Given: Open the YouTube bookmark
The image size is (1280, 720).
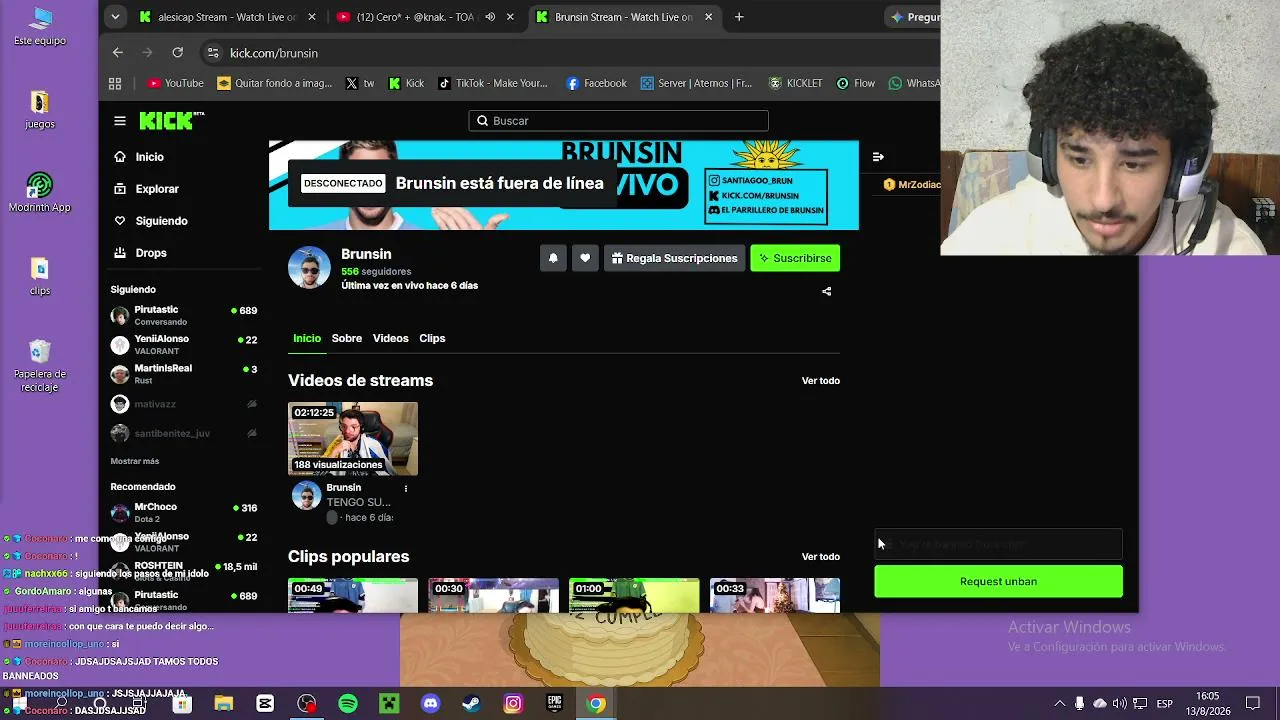Looking at the screenshot, I should click(x=175, y=84).
